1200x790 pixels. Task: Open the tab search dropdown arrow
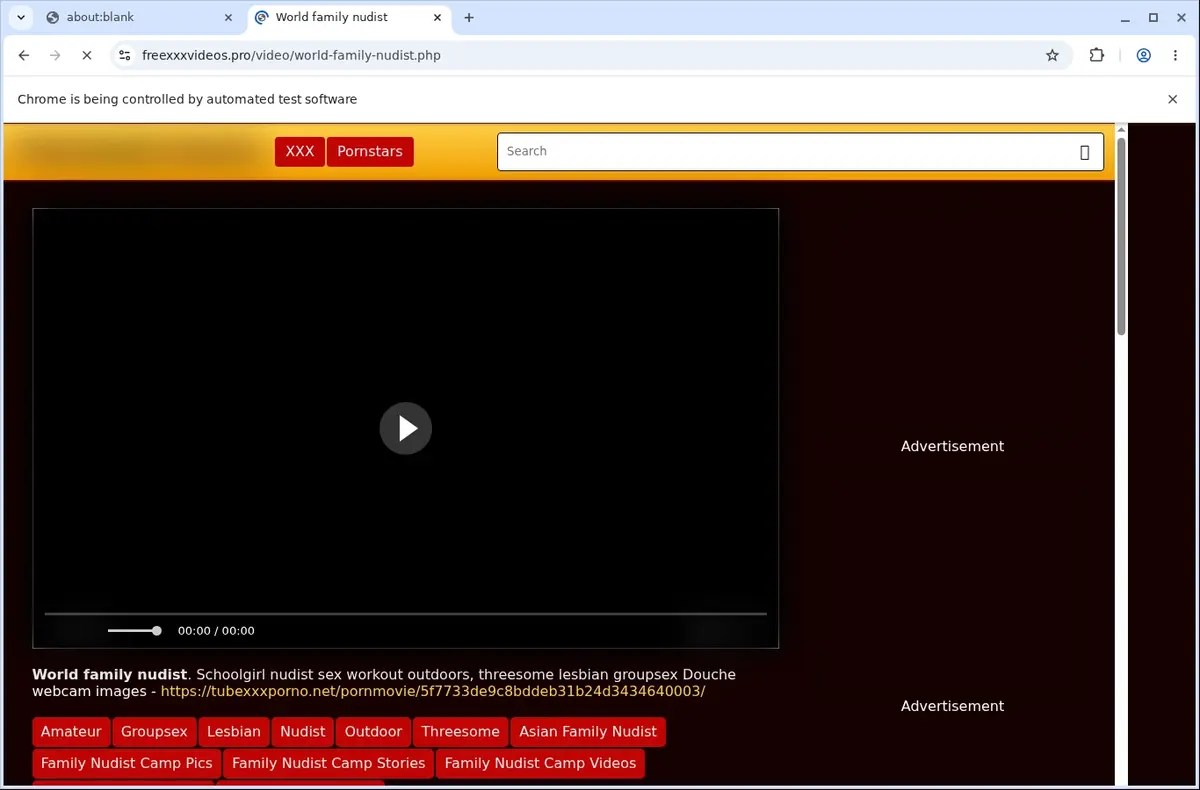[x=21, y=17]
